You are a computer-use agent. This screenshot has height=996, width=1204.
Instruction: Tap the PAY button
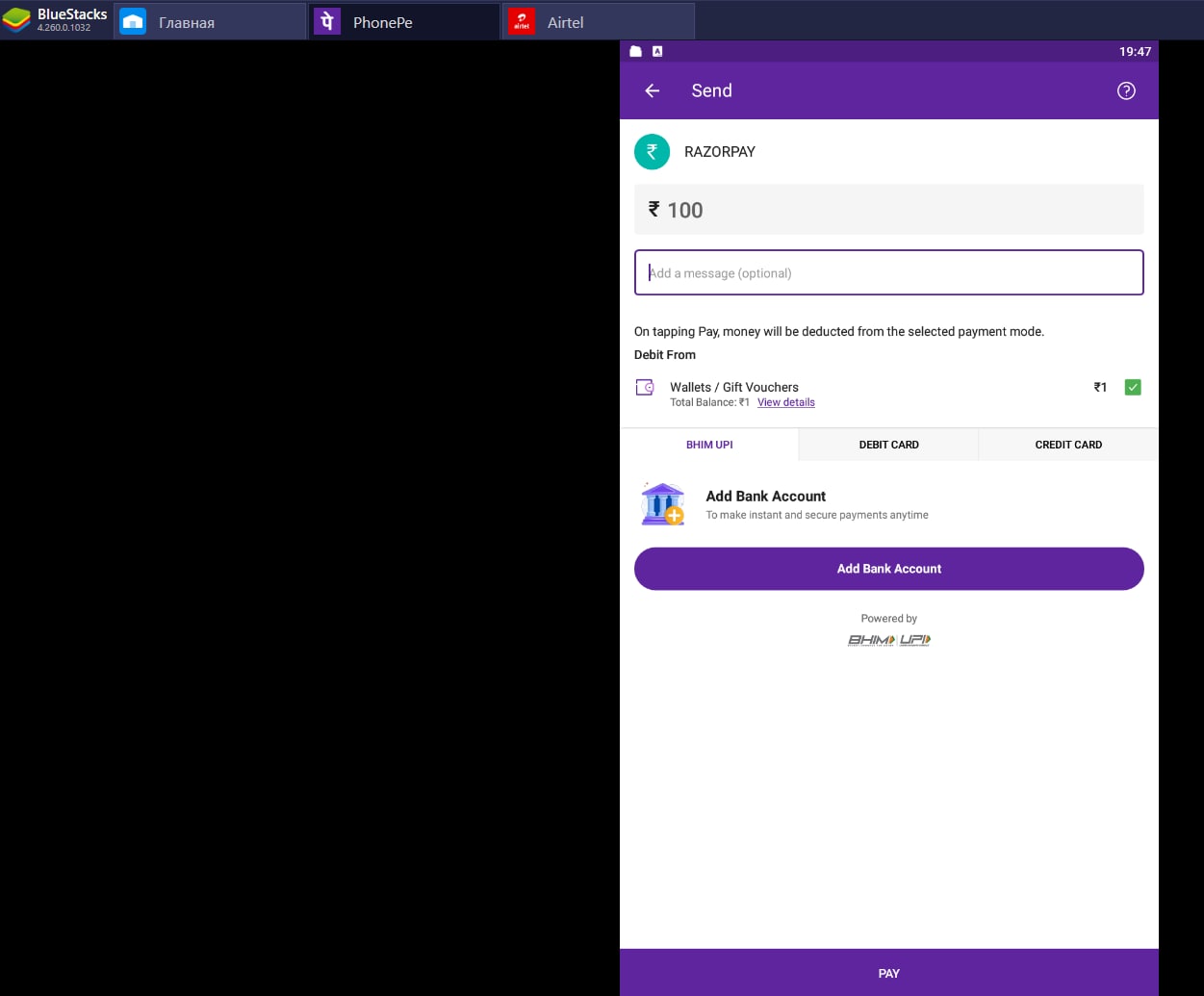coord(889,973)
